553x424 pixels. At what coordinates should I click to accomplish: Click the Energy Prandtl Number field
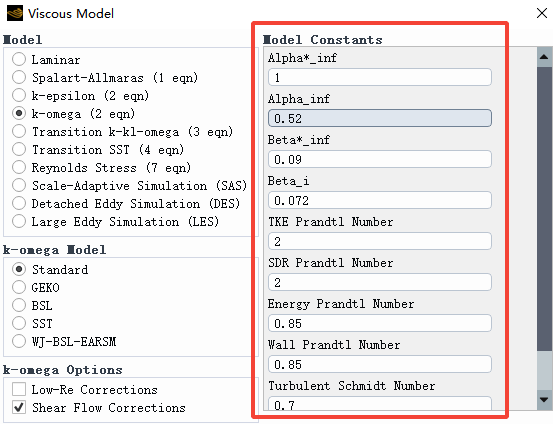(379, 323)
